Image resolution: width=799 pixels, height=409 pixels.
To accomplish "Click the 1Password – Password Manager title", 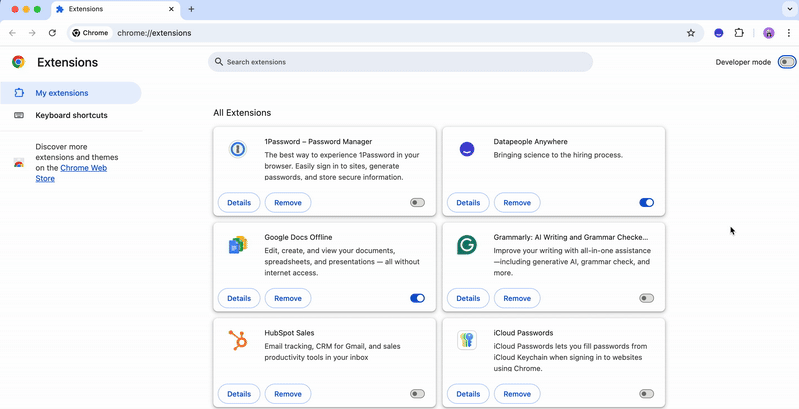I will coord(318,142).
